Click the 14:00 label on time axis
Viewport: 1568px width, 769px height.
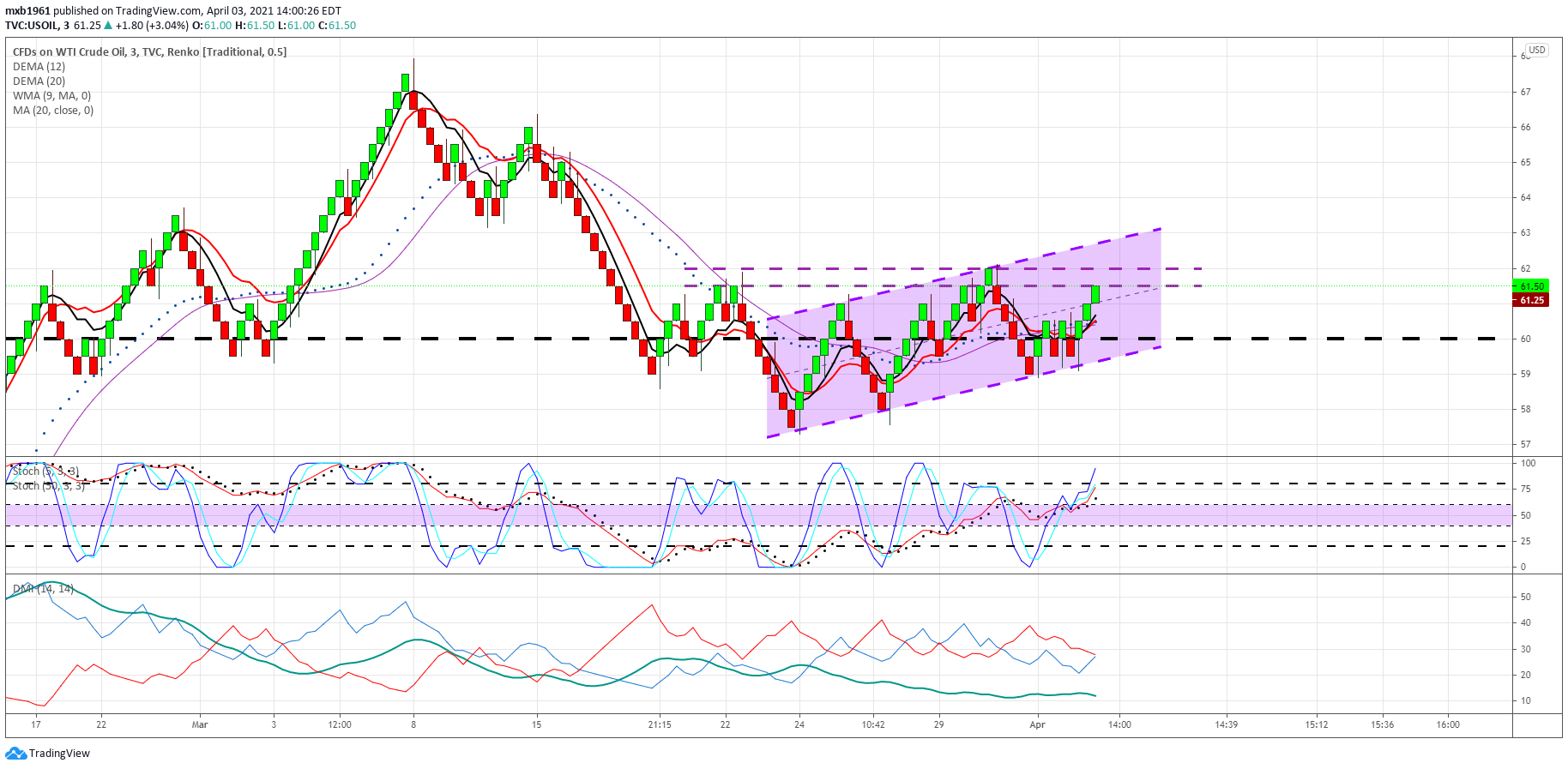(x=1119, y=724)
